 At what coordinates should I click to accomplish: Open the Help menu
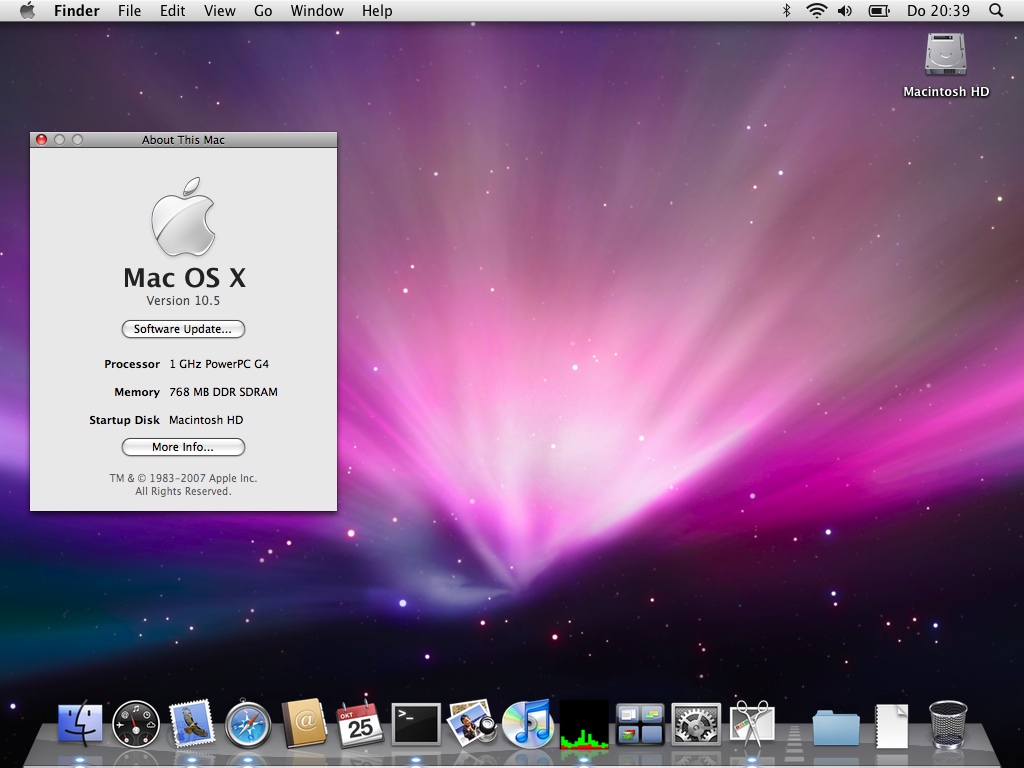point(377,10)
